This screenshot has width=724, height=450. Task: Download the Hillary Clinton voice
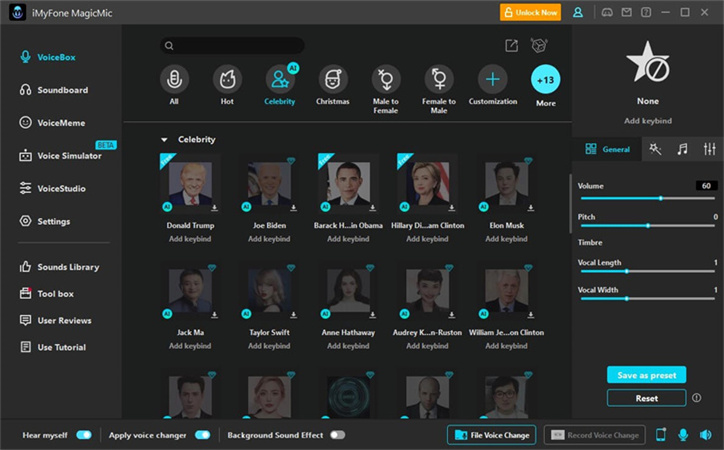tap(452, 208)
